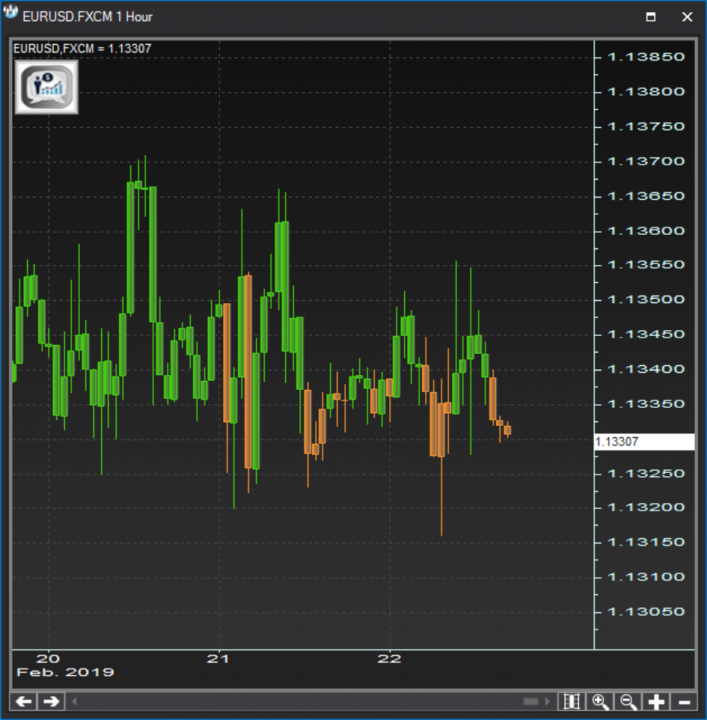Click the scroll-forward right arrow button
707x720 pixels.
point(51,701)
